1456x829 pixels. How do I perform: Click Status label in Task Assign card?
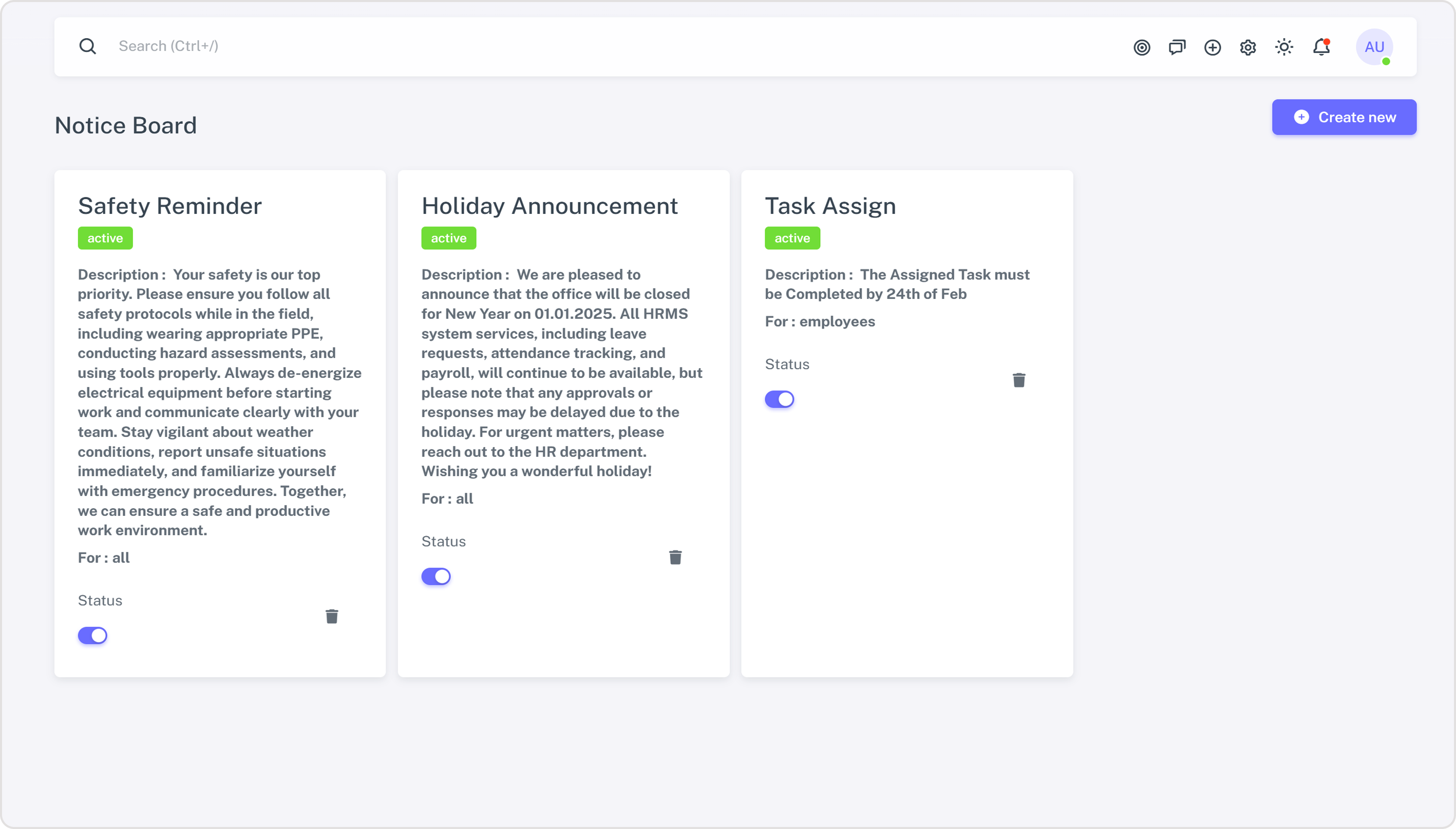click(787, 365)
